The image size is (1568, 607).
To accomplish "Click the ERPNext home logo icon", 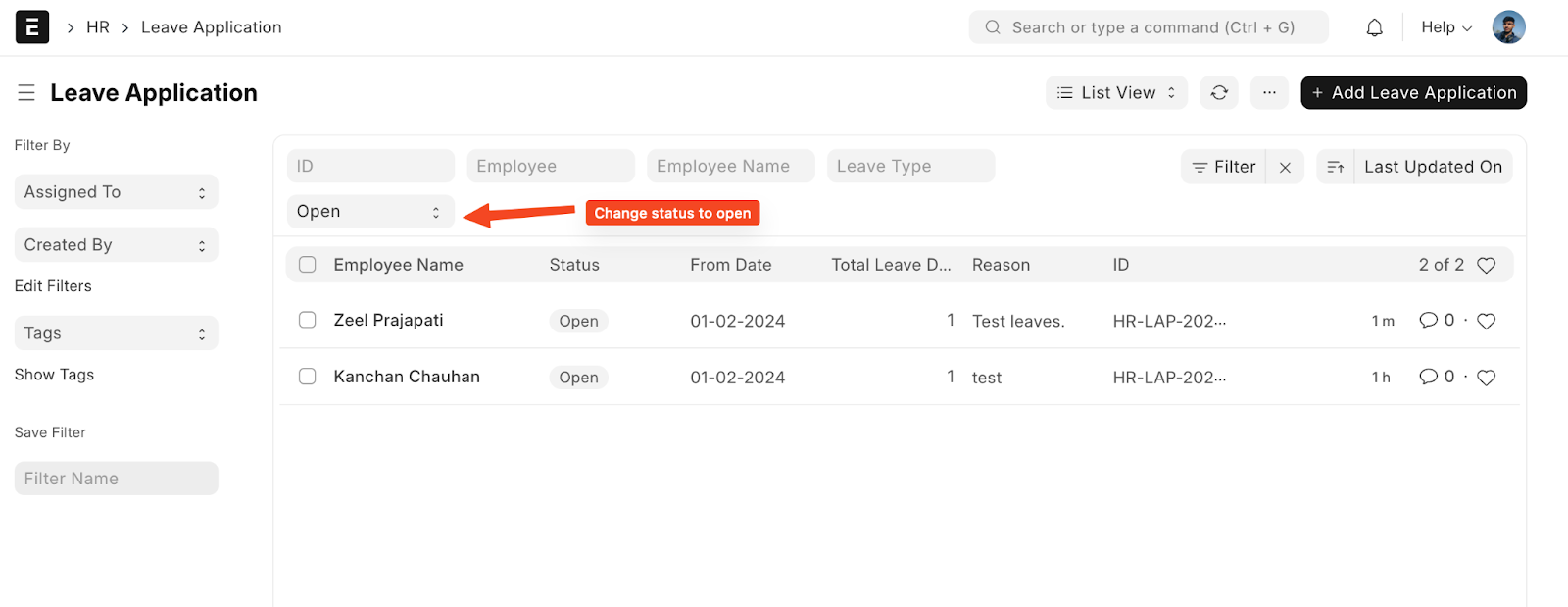I will [x=32, y=27].
